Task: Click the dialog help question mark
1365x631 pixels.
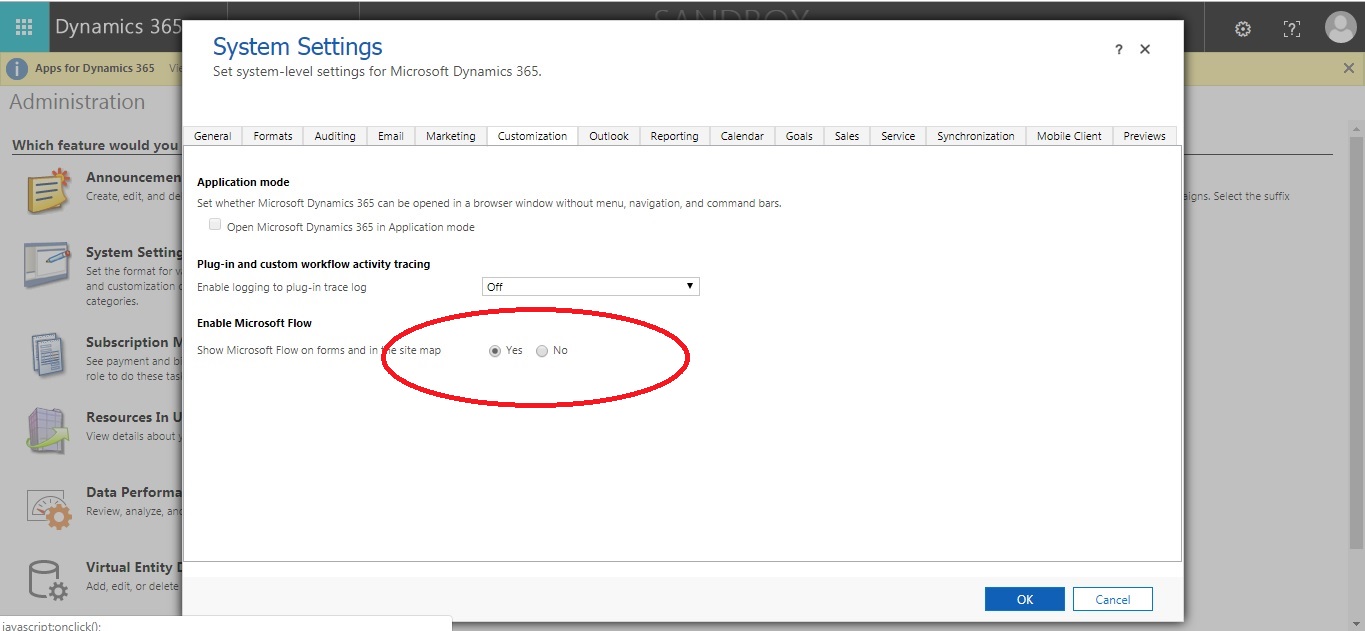Action: [x=1118, y=50]
